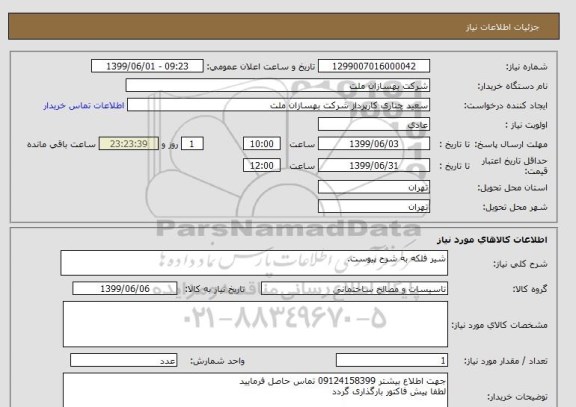Click the استان محل تحویل label
Viewport: 576px width, 407px height.
click(512, 188)
